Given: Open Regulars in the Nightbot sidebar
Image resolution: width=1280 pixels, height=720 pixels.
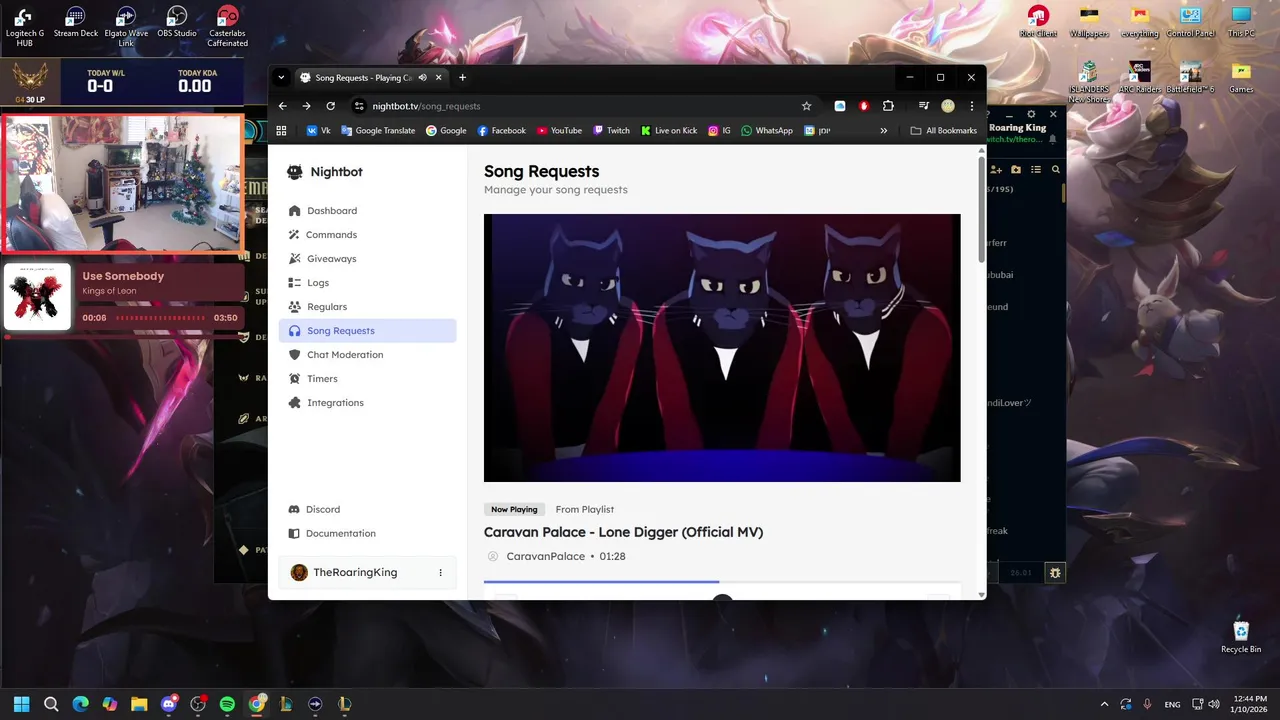Looking at the screenshot, I should click(367, 307).
